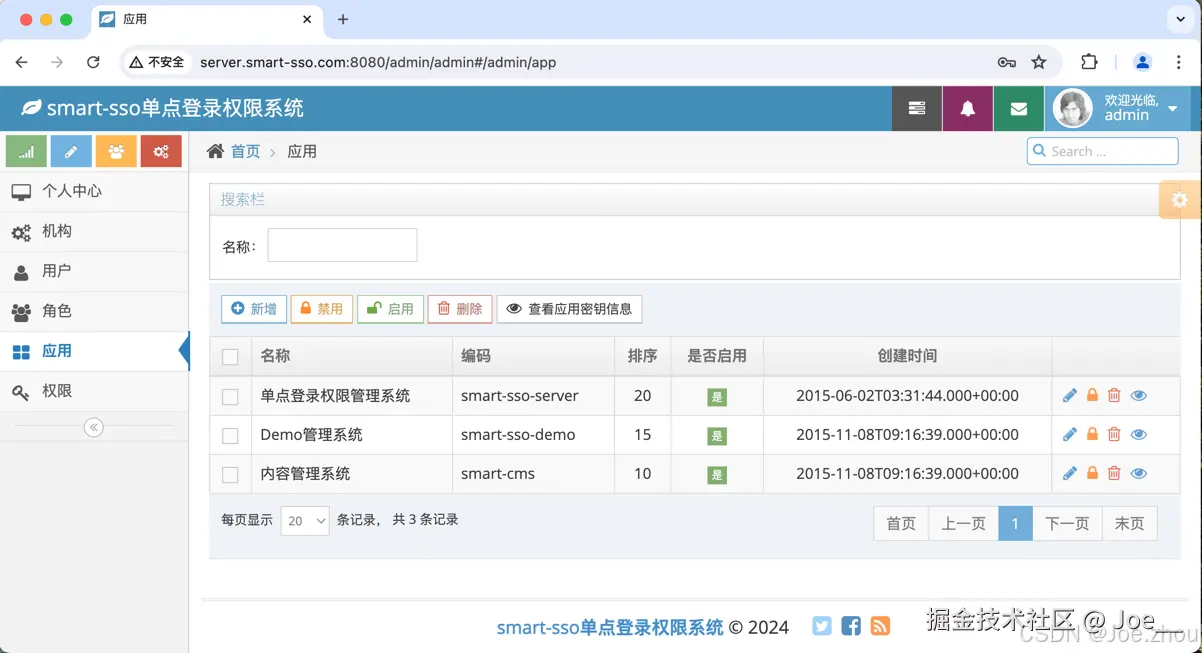Reload the page with browser refresh

pyautogui.click(x=93, y=62)
